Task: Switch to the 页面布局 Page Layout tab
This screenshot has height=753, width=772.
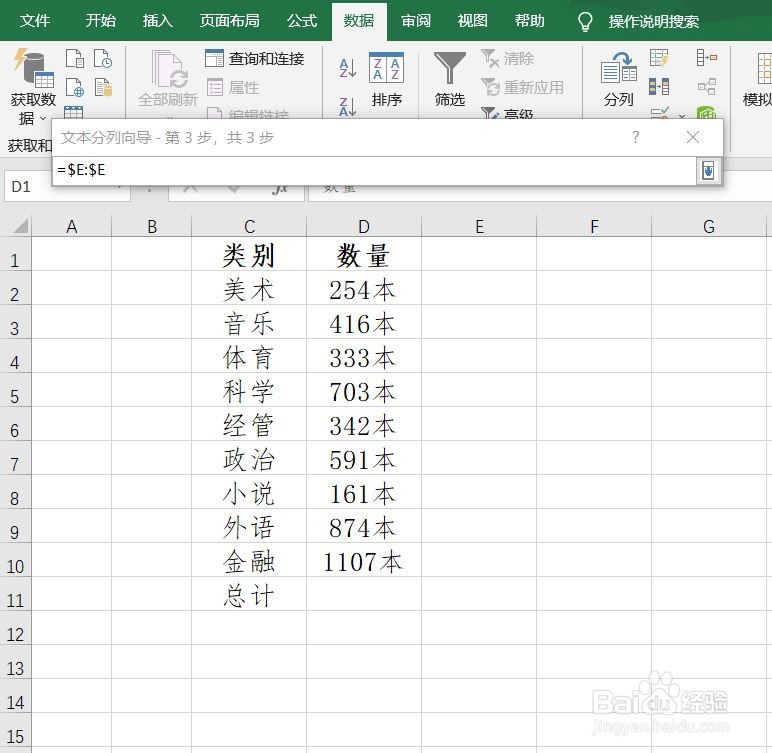Action: point(229,21)
